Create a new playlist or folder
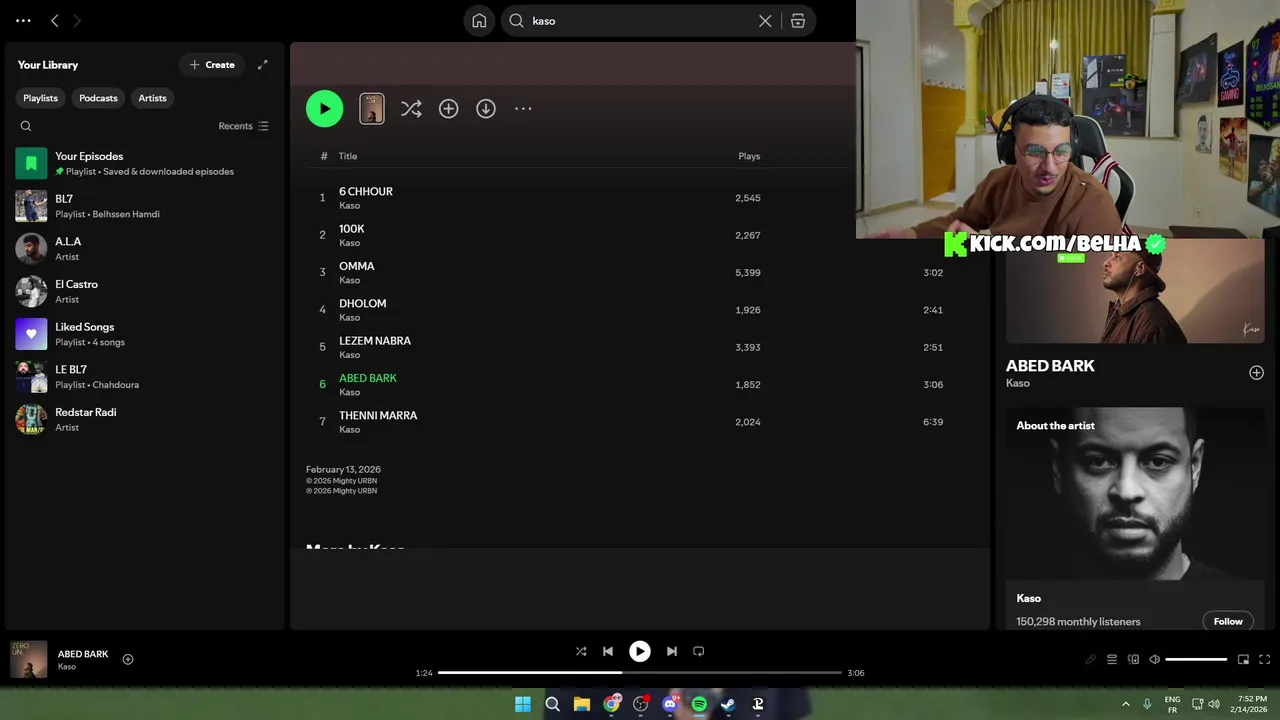 click(x=212, y=65)
